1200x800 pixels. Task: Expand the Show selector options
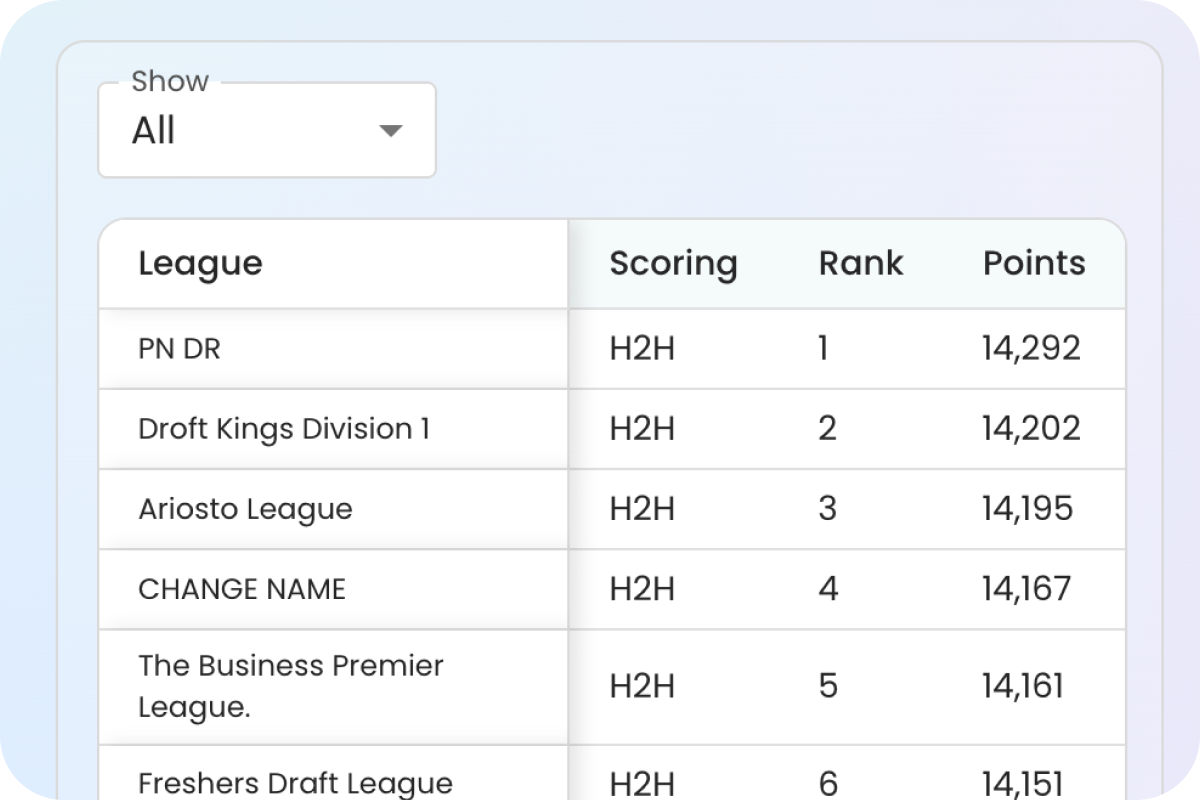tap(266, 130)
